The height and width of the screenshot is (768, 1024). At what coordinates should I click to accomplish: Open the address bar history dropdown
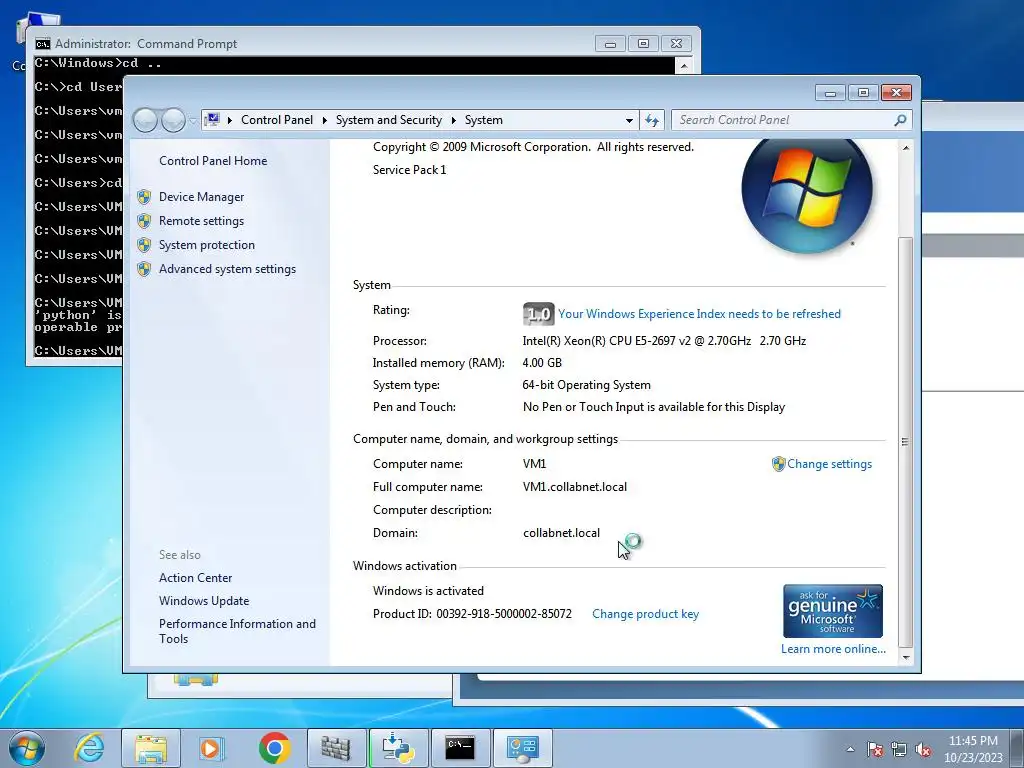click(629, 121)
